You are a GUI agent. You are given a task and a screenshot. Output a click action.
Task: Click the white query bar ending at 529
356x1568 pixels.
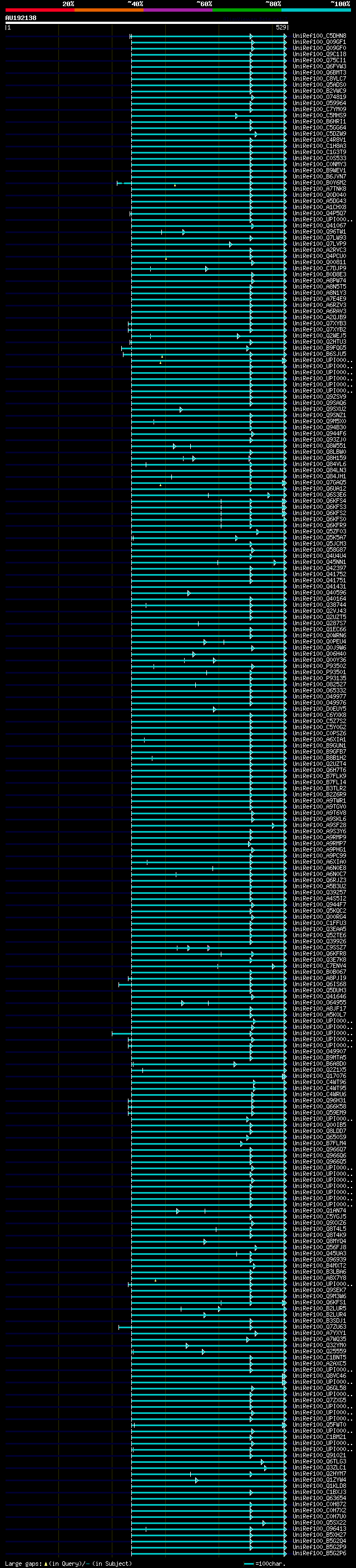[x=147, y=22]
